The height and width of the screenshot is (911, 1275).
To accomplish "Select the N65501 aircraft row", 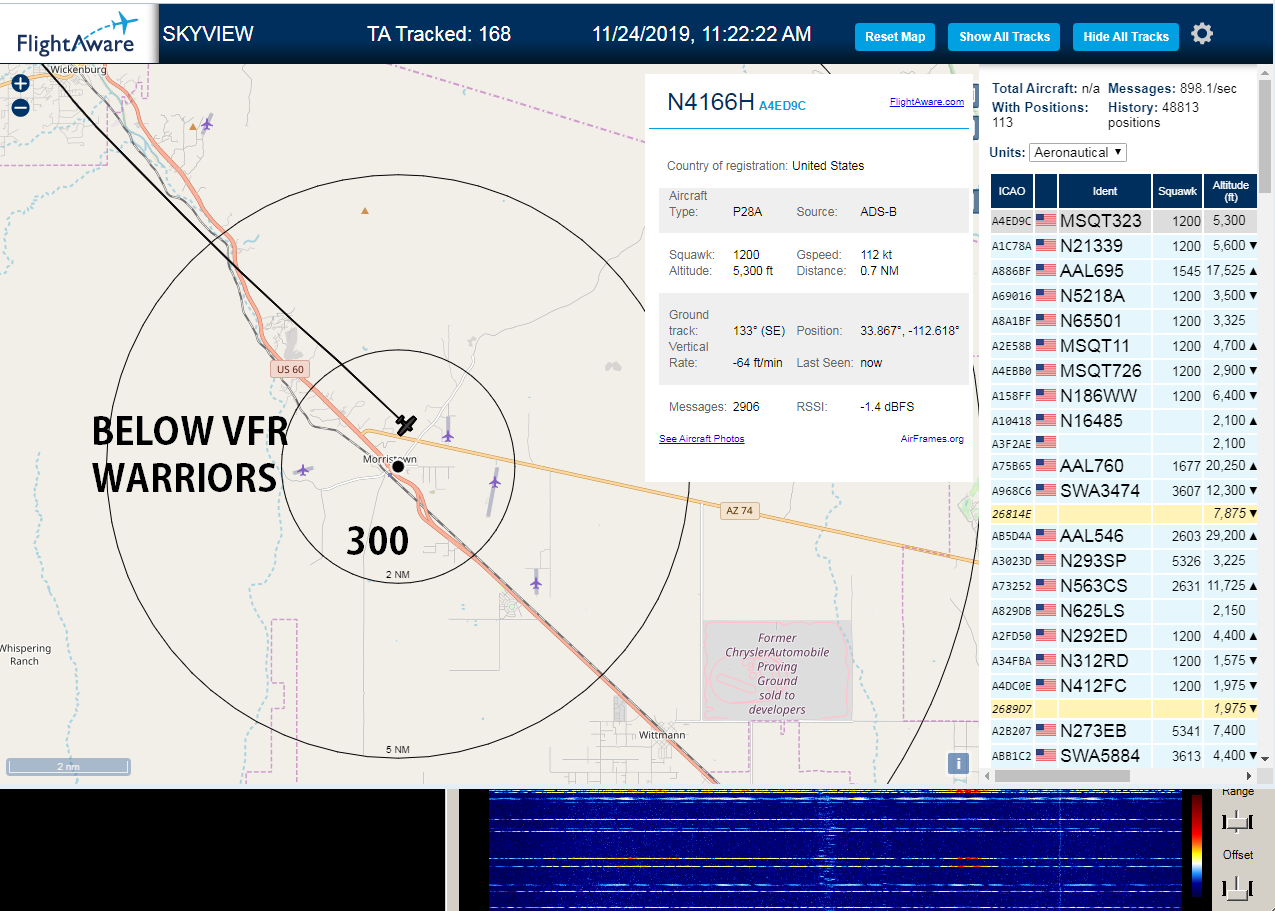I will point(1124,321).
